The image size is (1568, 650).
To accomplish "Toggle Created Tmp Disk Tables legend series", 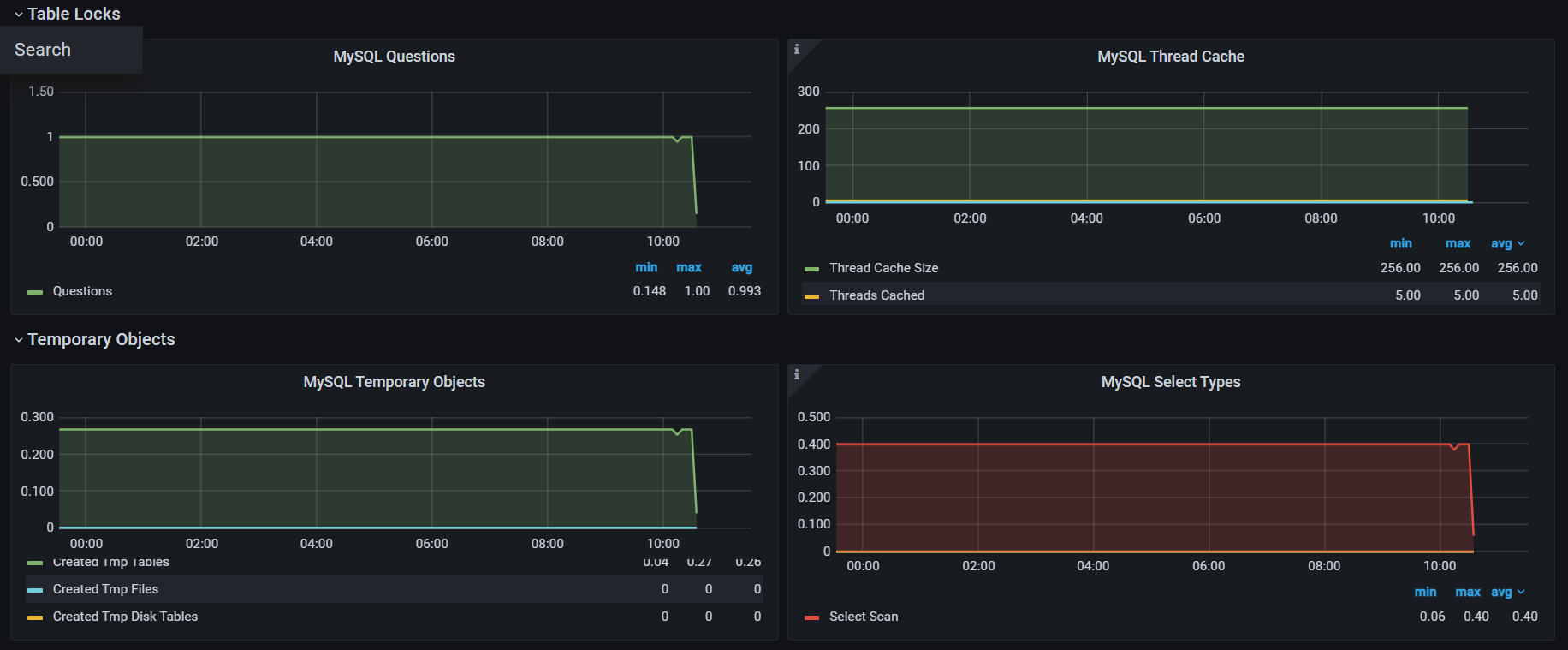I will pos(125,617).
